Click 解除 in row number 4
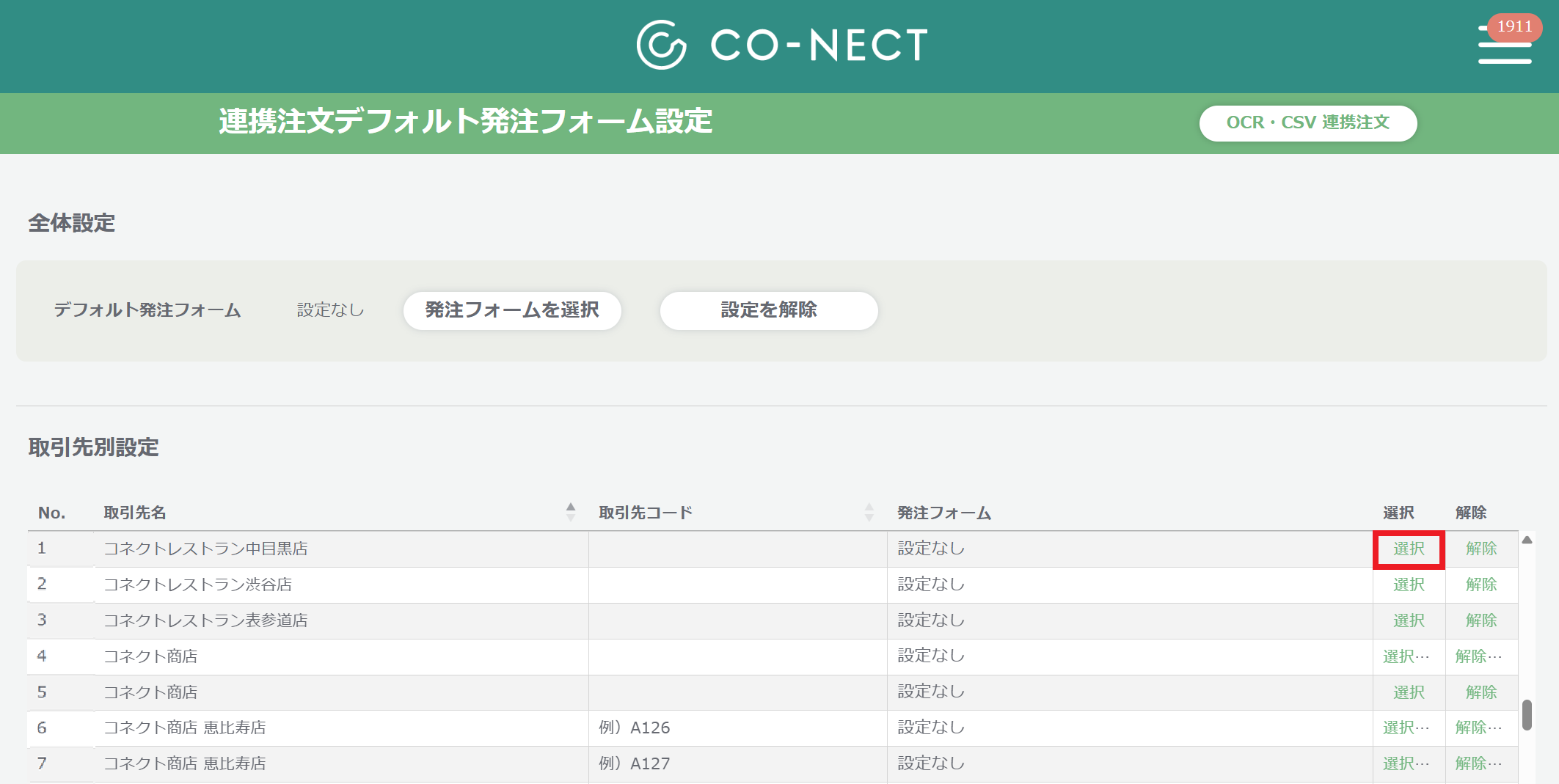The height and width of the screenshot is (784, 1559). [1479, 656]
